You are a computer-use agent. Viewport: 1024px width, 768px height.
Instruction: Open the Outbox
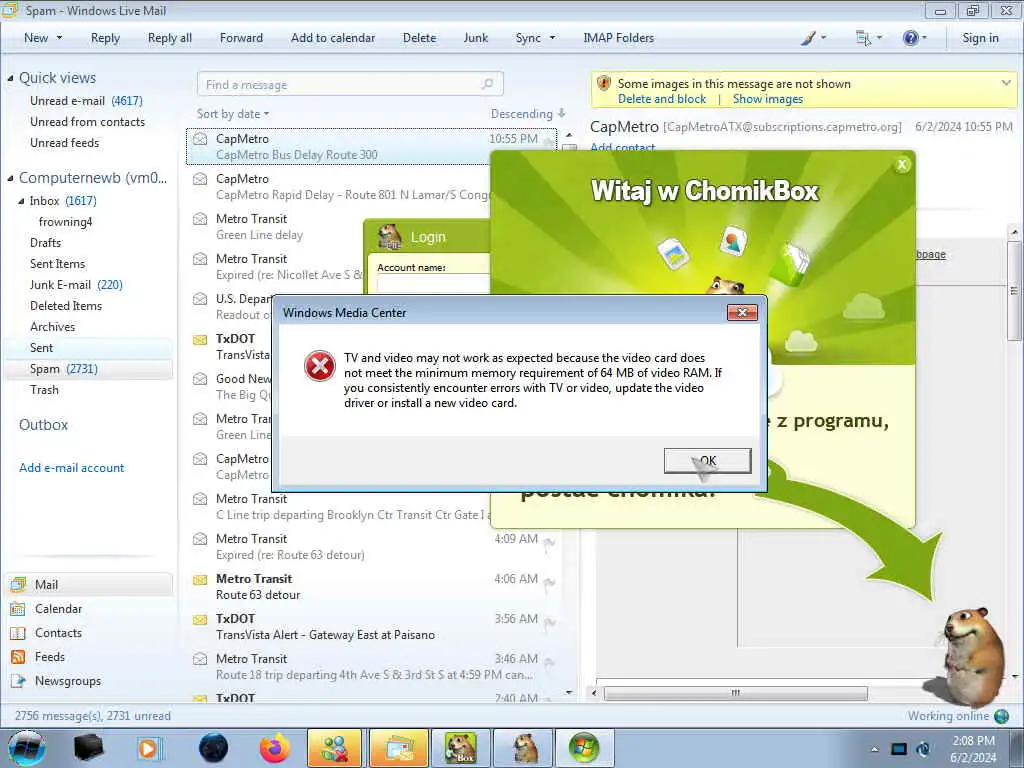[x=43, y=424]
